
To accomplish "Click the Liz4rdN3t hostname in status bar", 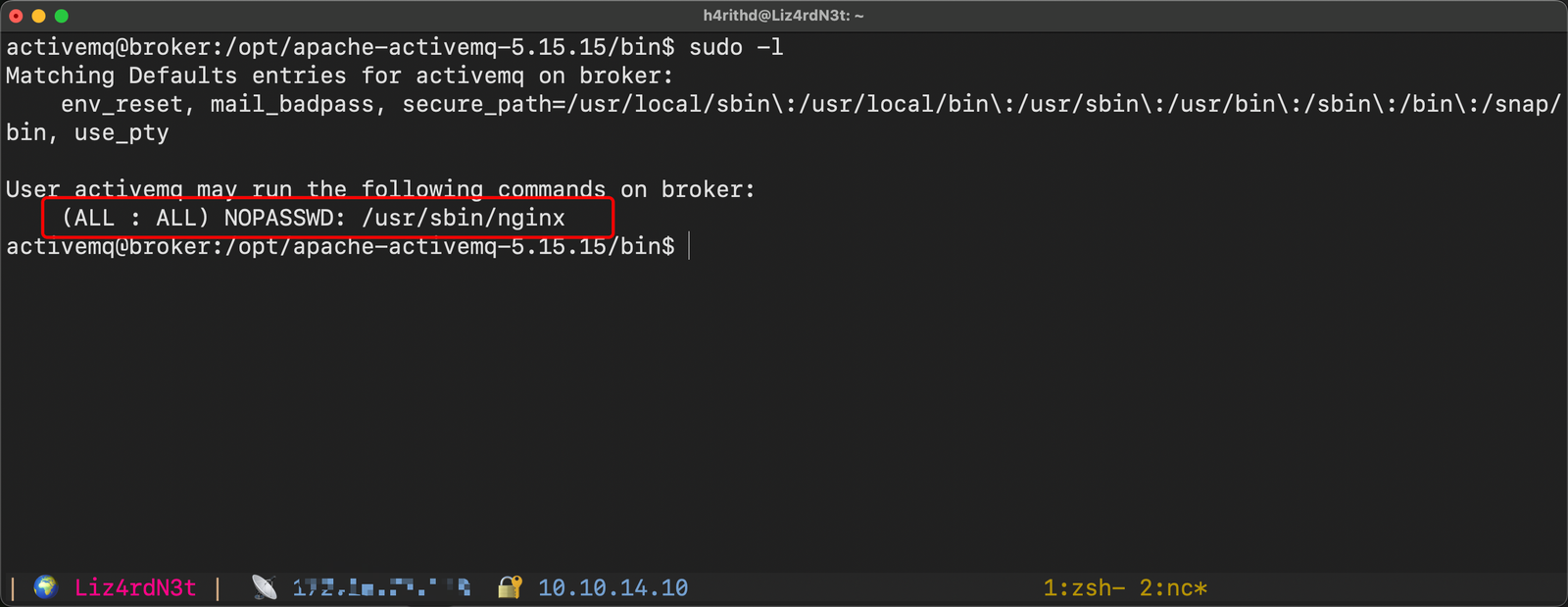I will [x=135, y=588].
